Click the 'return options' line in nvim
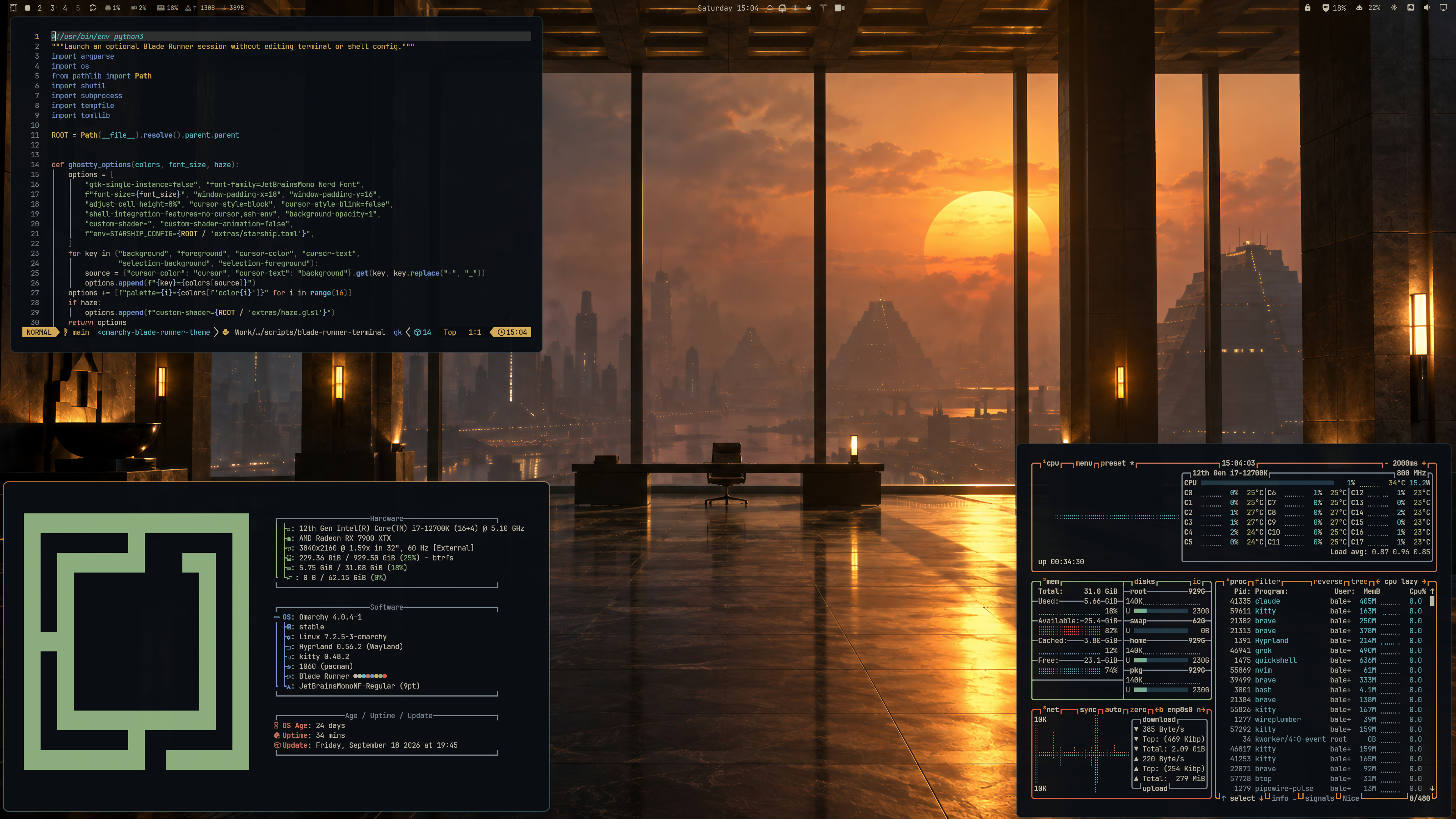1456x819 pixels. pyautogui.click(x=97, y=323)
